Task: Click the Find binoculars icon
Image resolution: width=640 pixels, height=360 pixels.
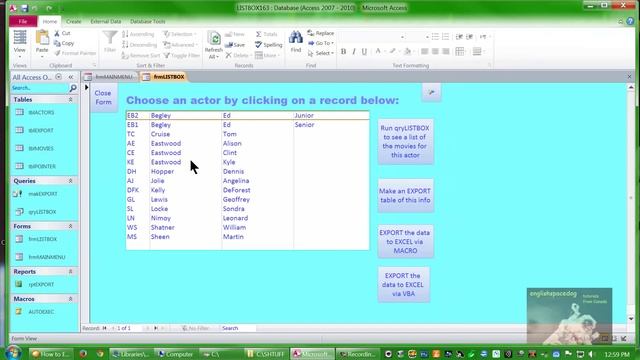Action: pos(296,38)
